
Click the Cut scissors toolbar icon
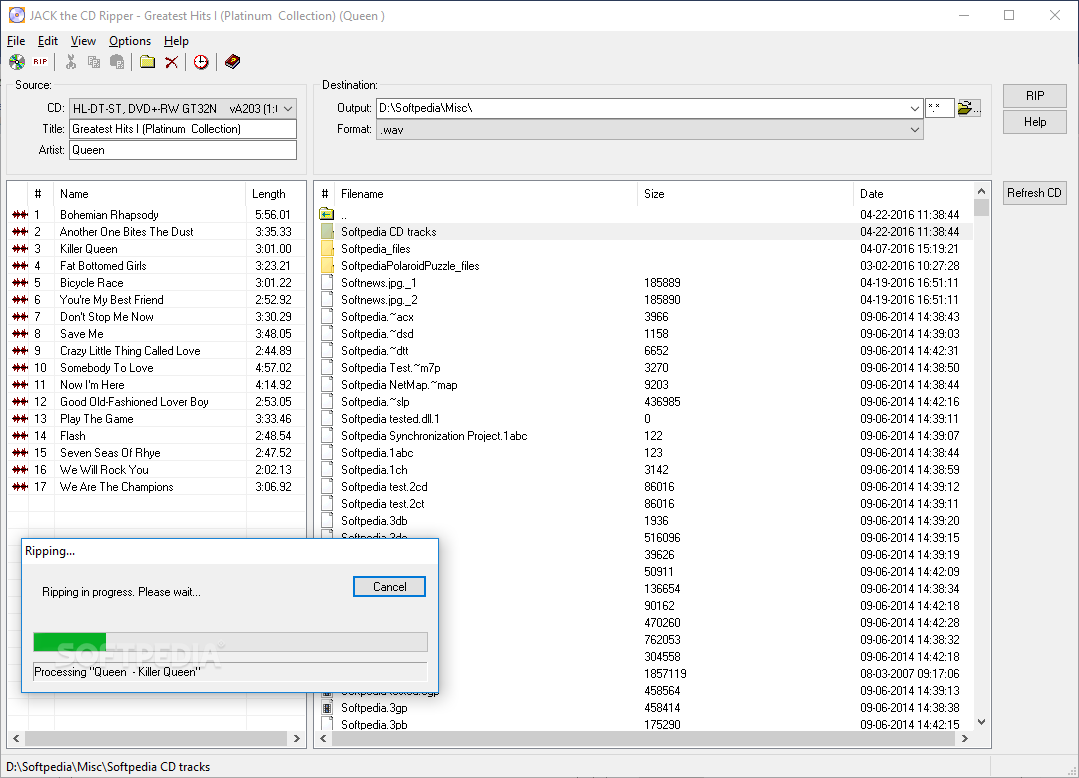(71, 62)
